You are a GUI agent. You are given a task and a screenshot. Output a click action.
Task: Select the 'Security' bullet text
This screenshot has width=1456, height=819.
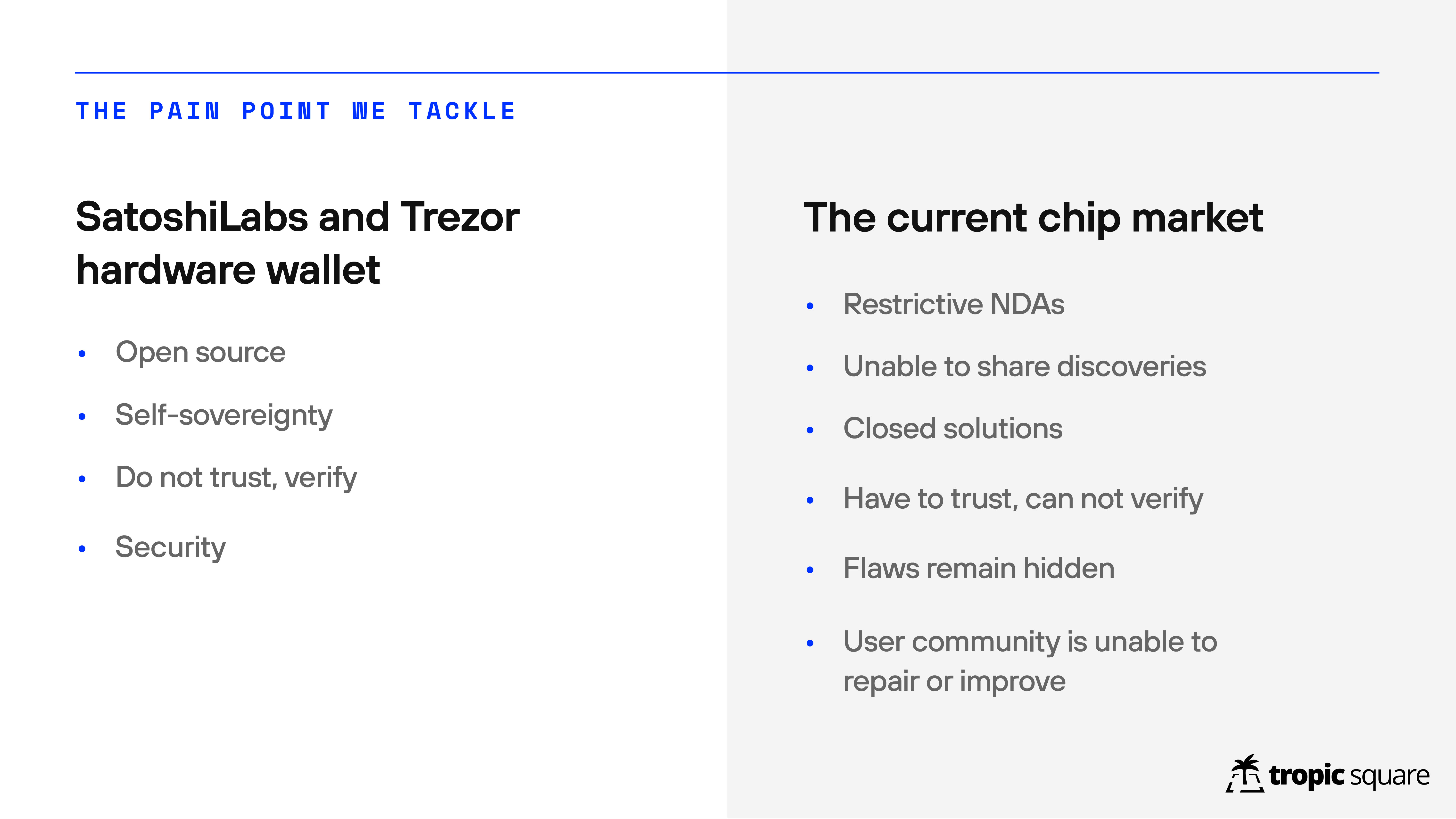click(x=171, y=547)
